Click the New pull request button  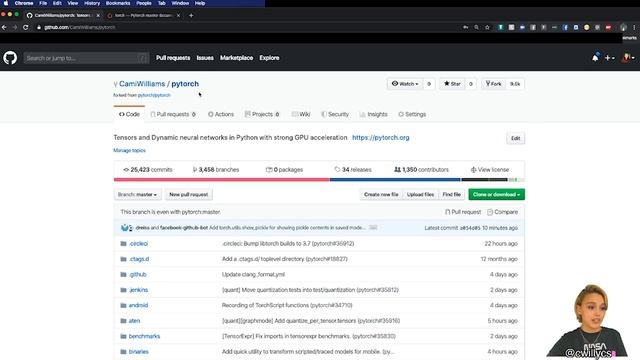click(x=189, y=195)
